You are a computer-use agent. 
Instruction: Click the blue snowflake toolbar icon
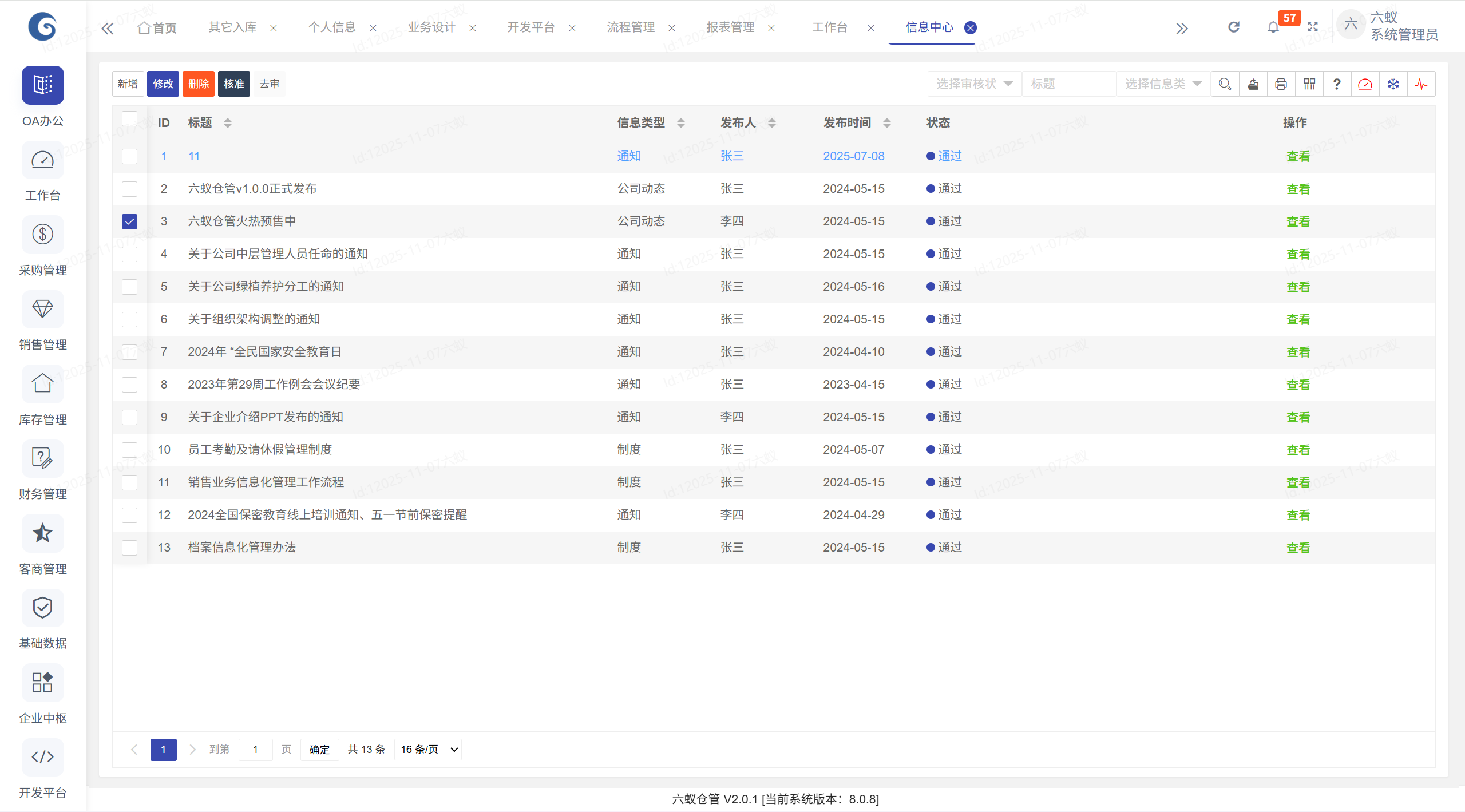point(1393,84)
